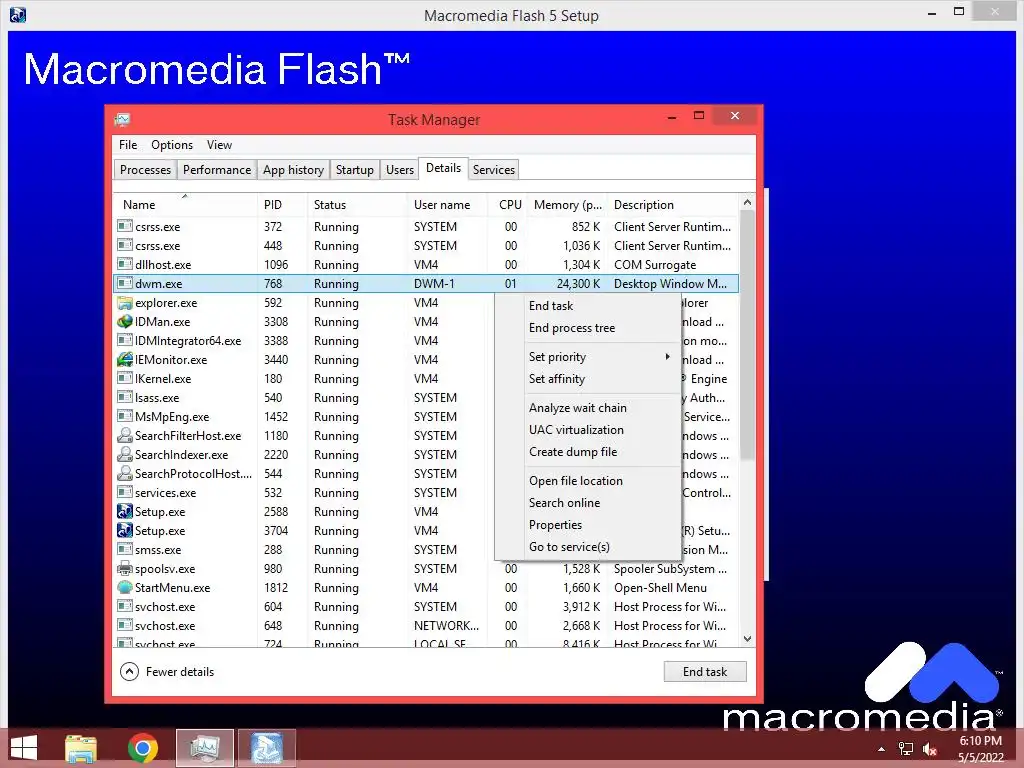The image size is (1024, 768).
Task: Click the StartMenu.exe shell icon
Action: click(125, 588)
